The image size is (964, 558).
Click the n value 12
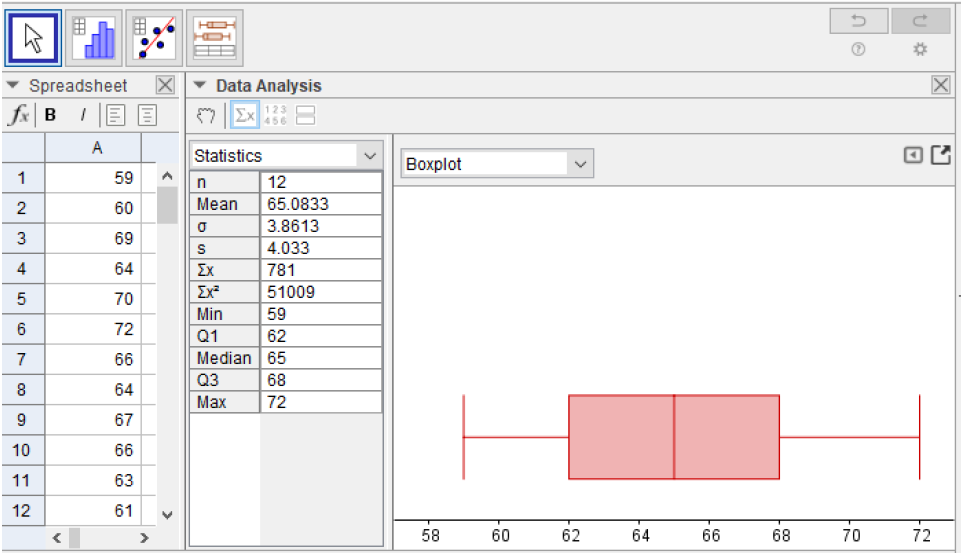tap(321, 183)
